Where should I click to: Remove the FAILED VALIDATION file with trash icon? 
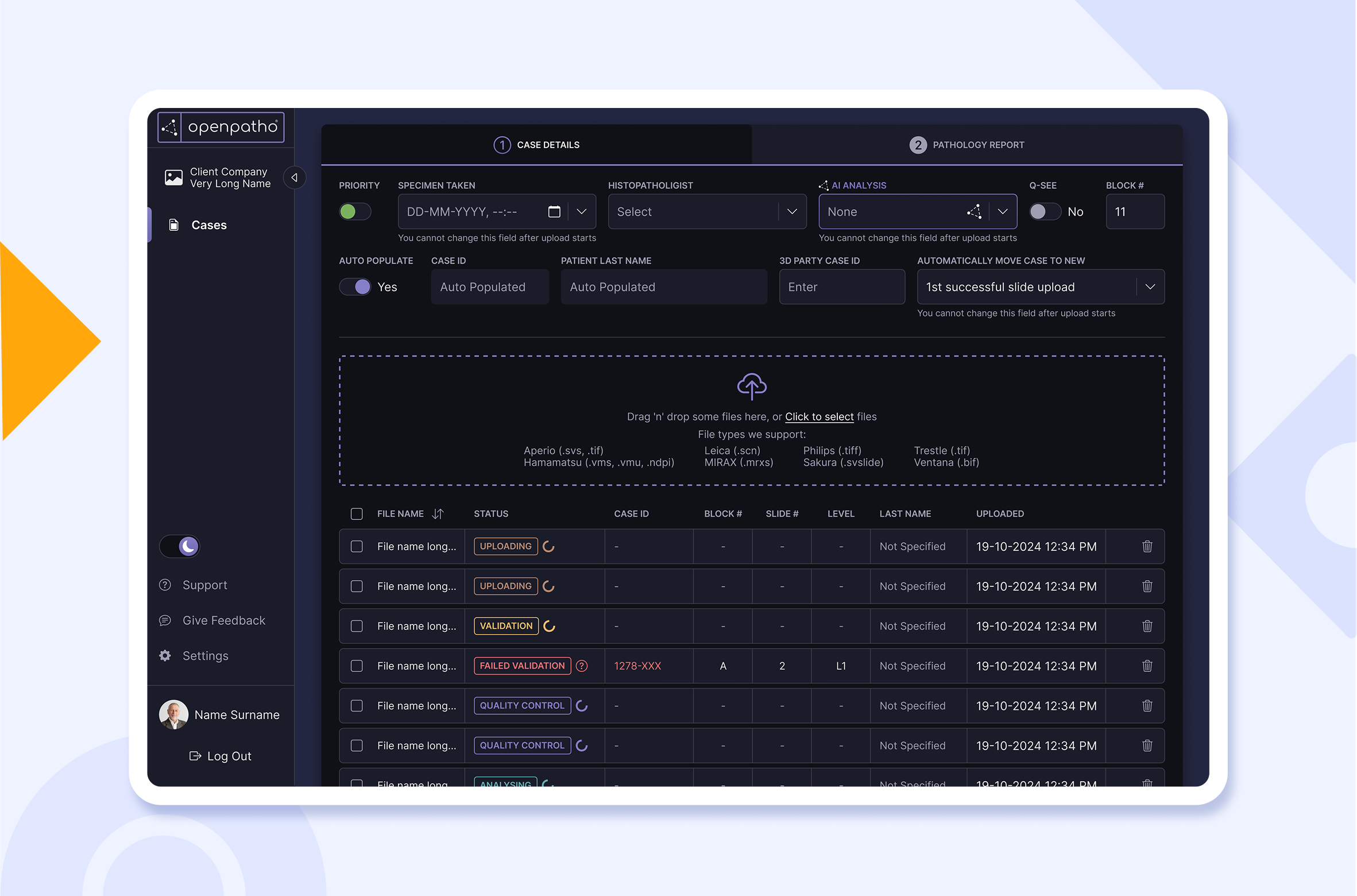point(1147,666)
